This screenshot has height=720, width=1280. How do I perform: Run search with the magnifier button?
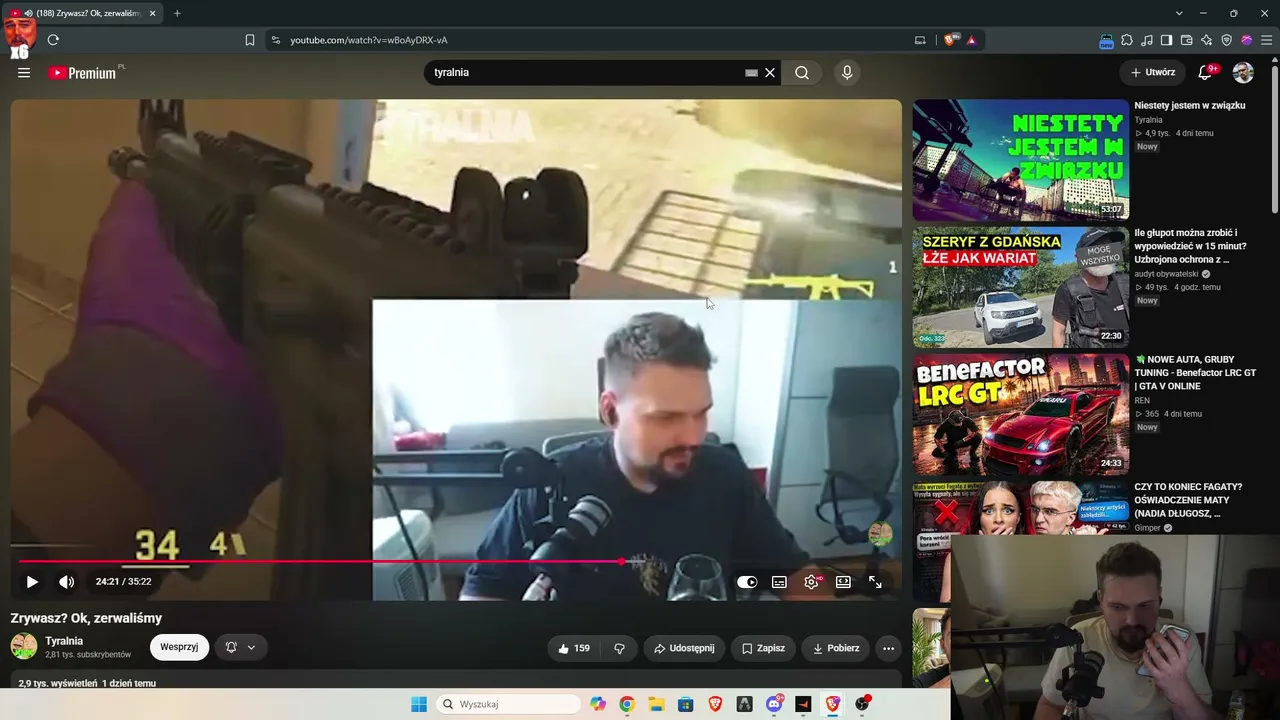[x=802, y=73]
